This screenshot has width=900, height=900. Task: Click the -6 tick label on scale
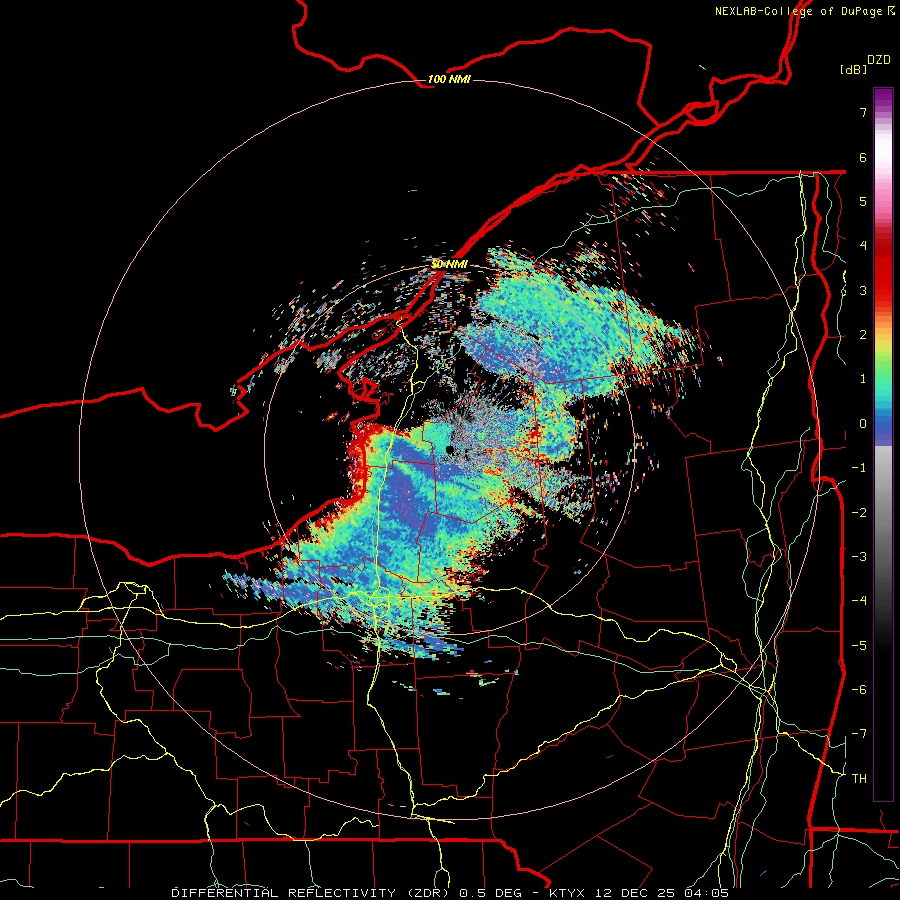coord(859,690)
